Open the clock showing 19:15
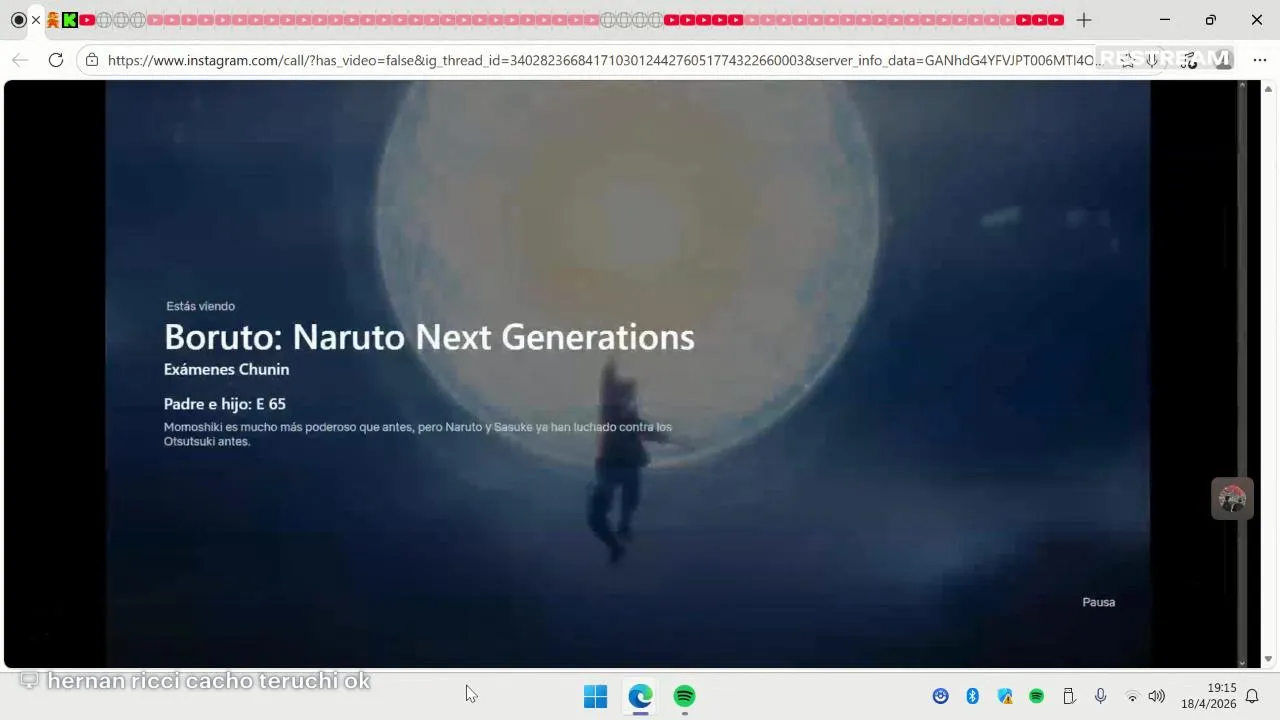The height and width of the screenshot is (720, 1280). point(1208,696)
